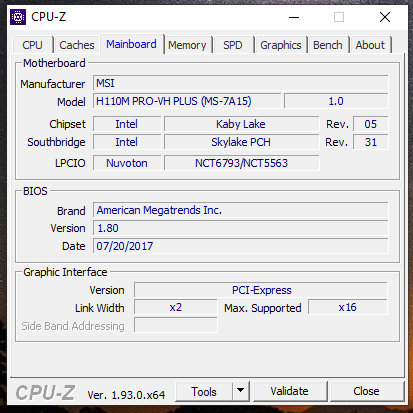Click the CPU-Z app icon in title bar
This screenshot has width=413, height=413.
point(18,17)
